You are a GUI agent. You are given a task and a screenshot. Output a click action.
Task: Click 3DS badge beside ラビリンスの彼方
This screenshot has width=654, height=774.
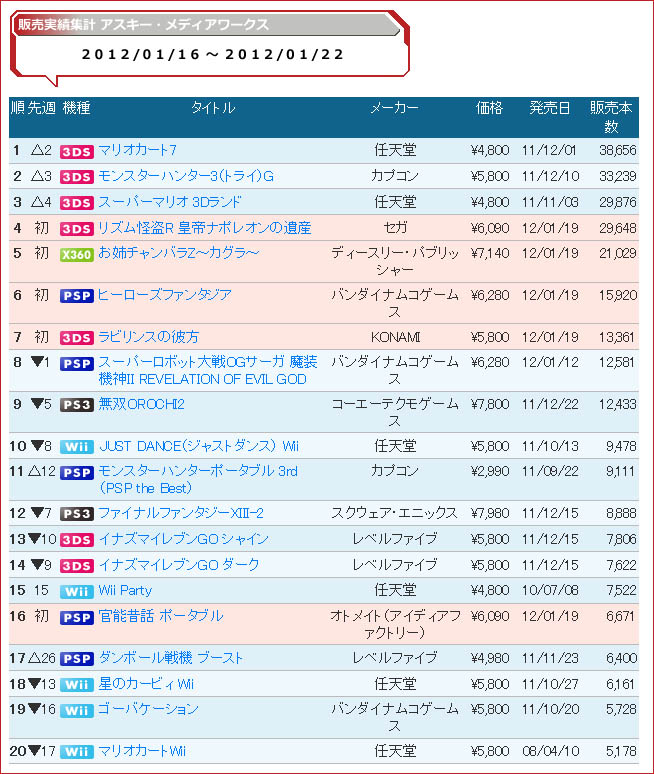(77, 338)
